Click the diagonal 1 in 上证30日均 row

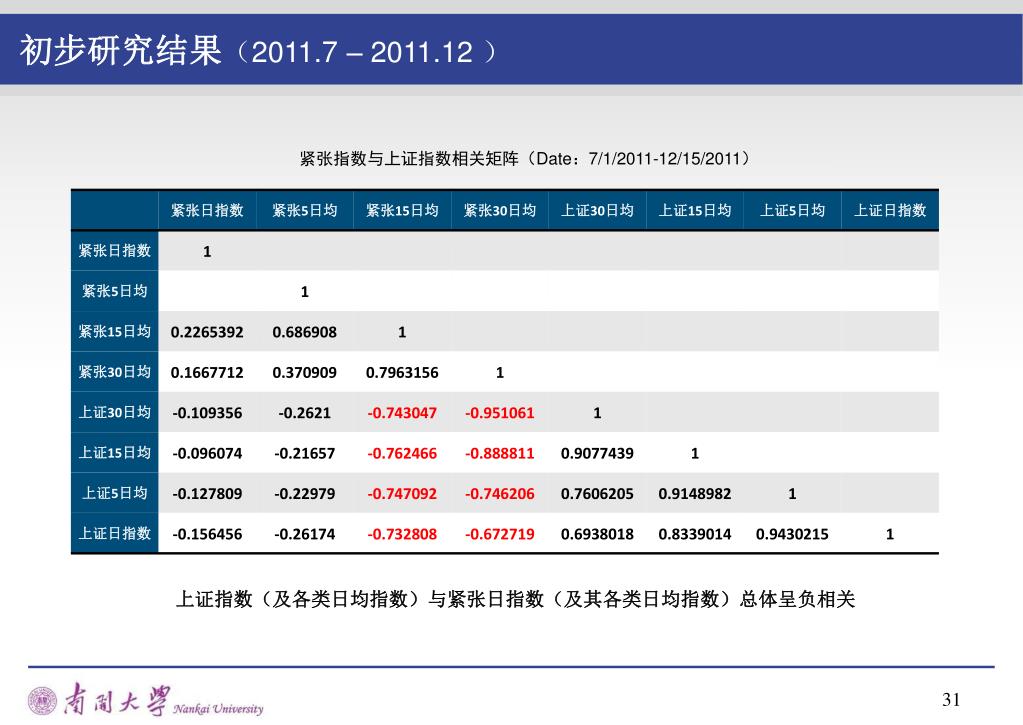[597, 413]
